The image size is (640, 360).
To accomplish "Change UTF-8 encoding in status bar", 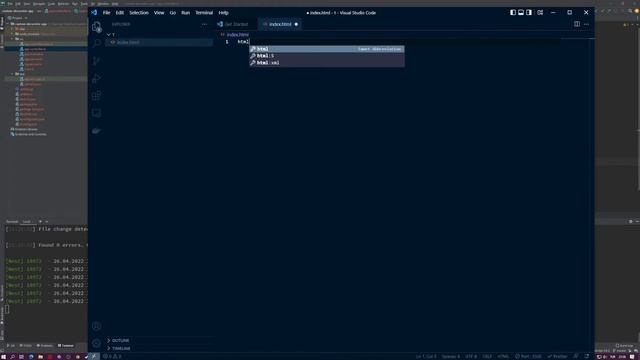I will [471, 356].
